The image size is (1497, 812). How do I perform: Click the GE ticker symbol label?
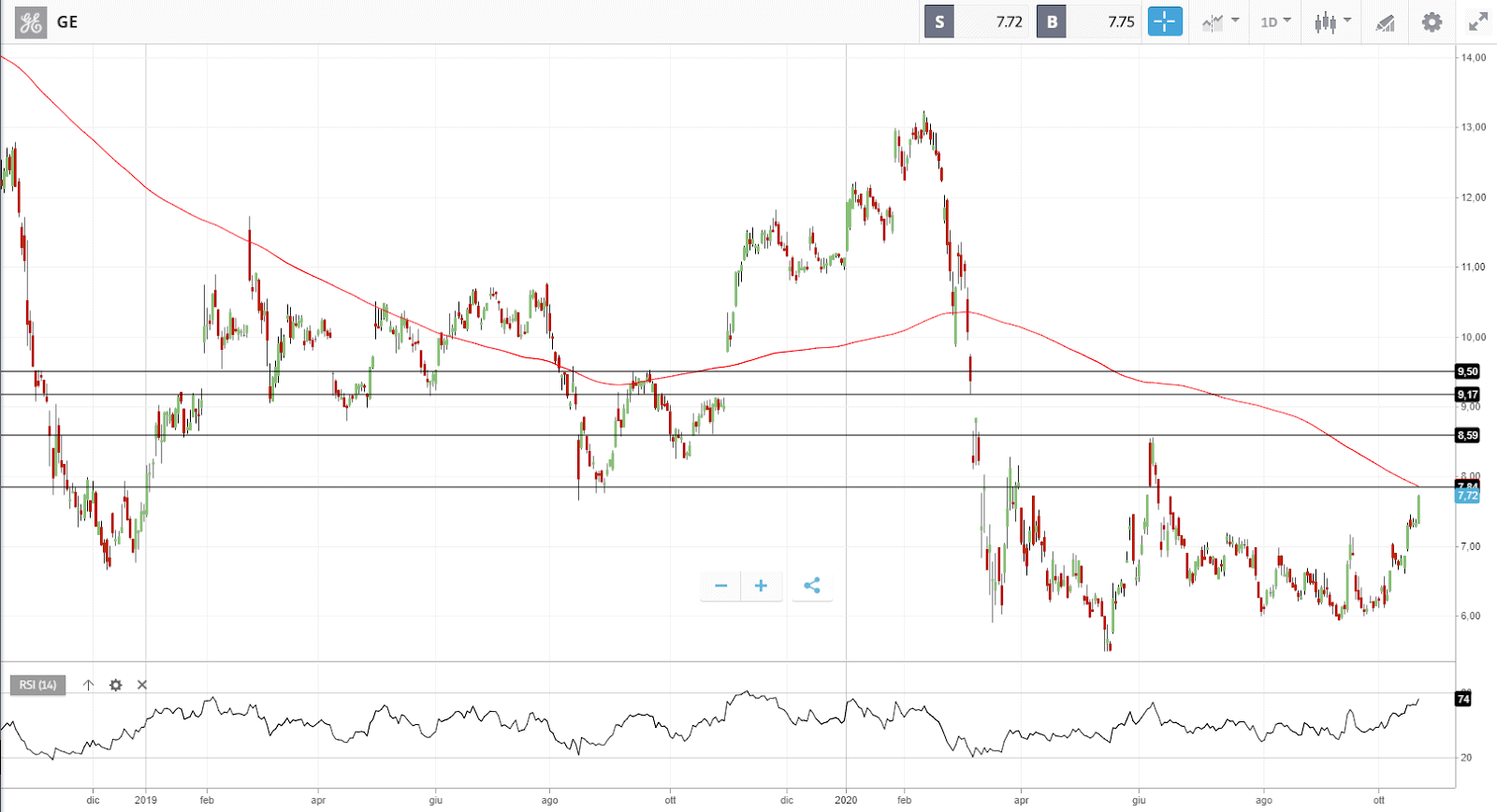coord(67,22)
